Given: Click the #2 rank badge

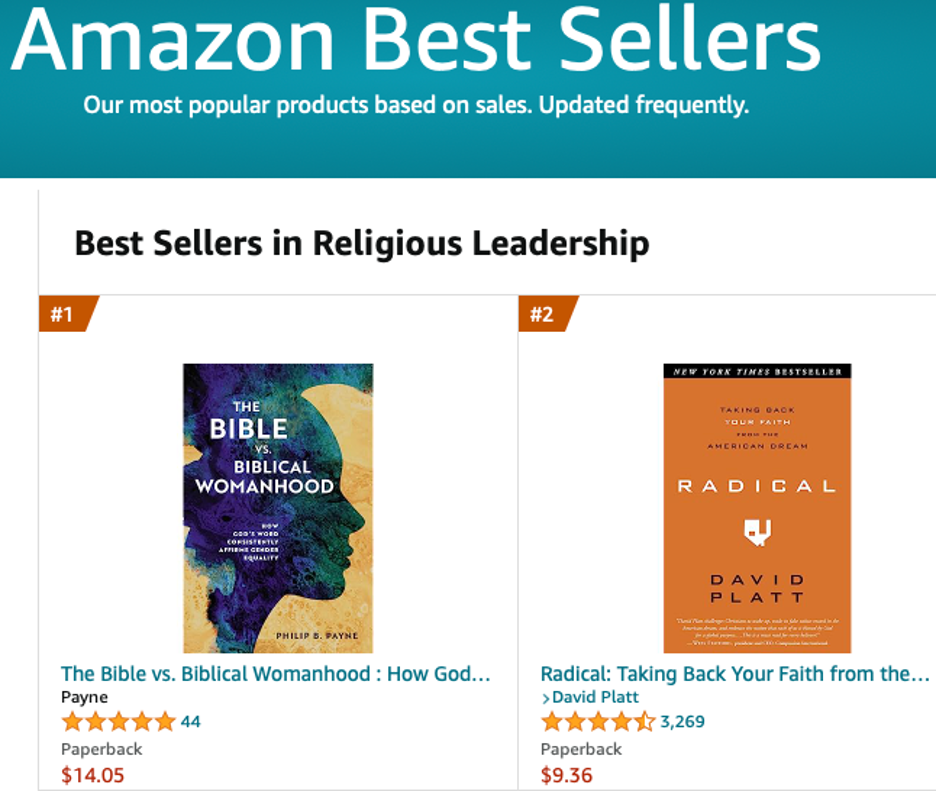Looking at the screenshot, I should coord(548,313).
